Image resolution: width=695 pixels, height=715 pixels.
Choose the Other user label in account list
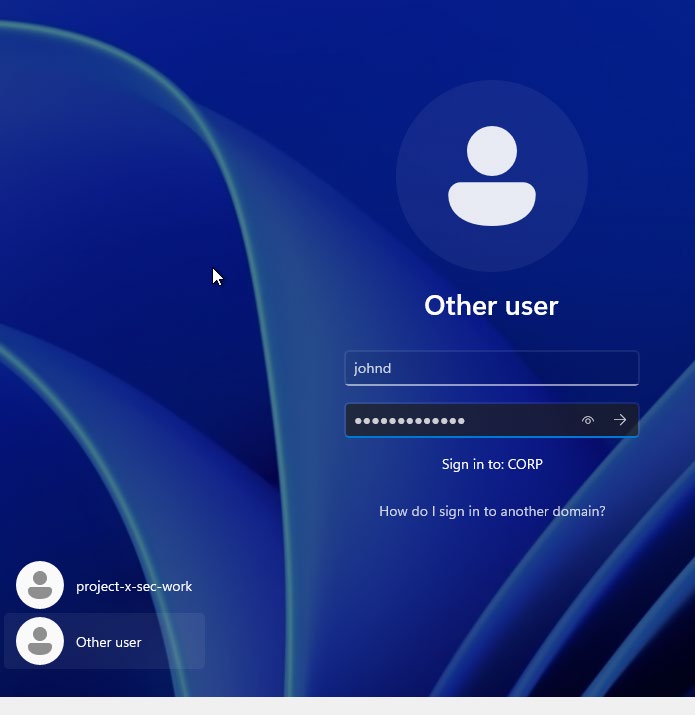point(109,643)
